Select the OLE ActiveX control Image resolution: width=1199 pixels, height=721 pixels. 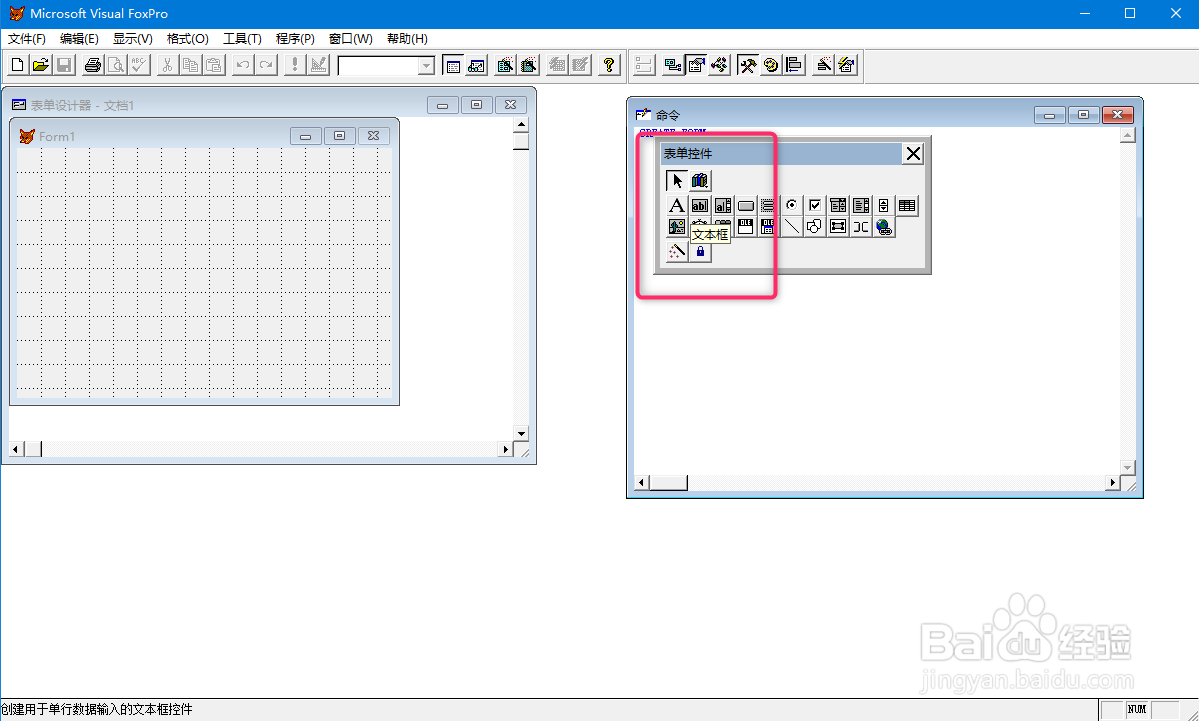click(746, 227)
